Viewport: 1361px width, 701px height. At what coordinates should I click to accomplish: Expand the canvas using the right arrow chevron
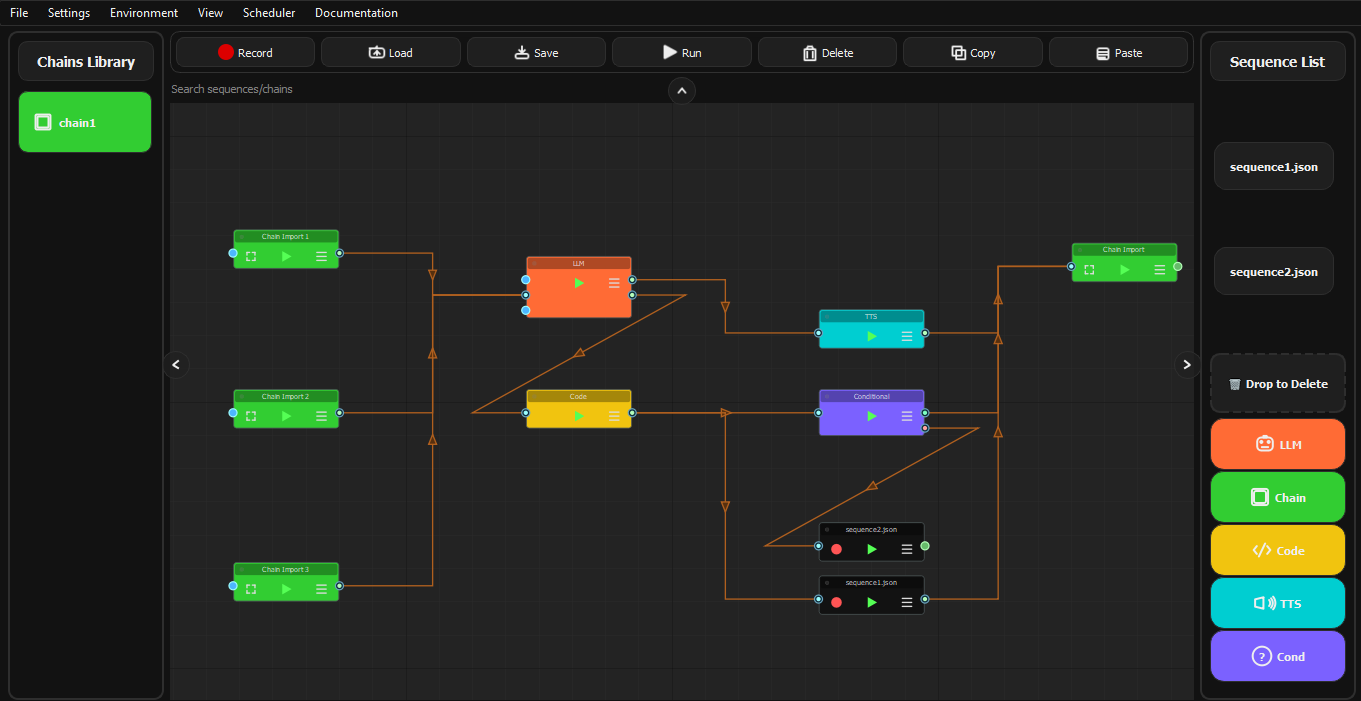coord(1186,365)
